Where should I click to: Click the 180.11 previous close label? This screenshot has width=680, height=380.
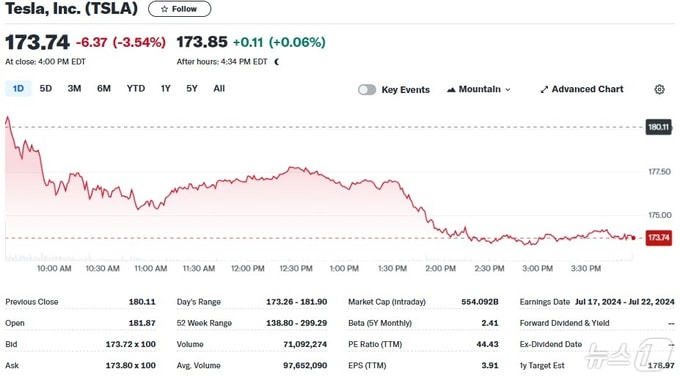tap(658, 127)
